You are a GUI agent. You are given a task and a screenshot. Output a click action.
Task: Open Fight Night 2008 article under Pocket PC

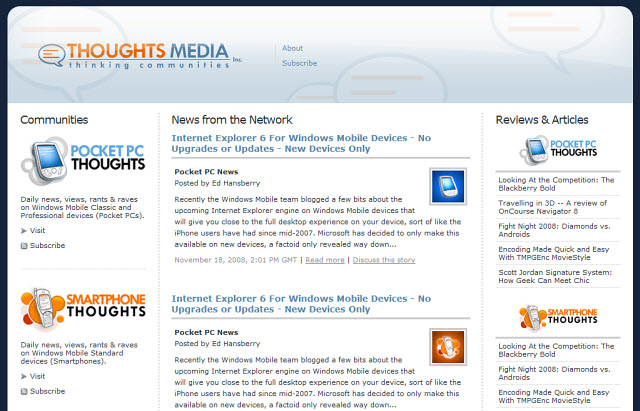tap(554, 230)
